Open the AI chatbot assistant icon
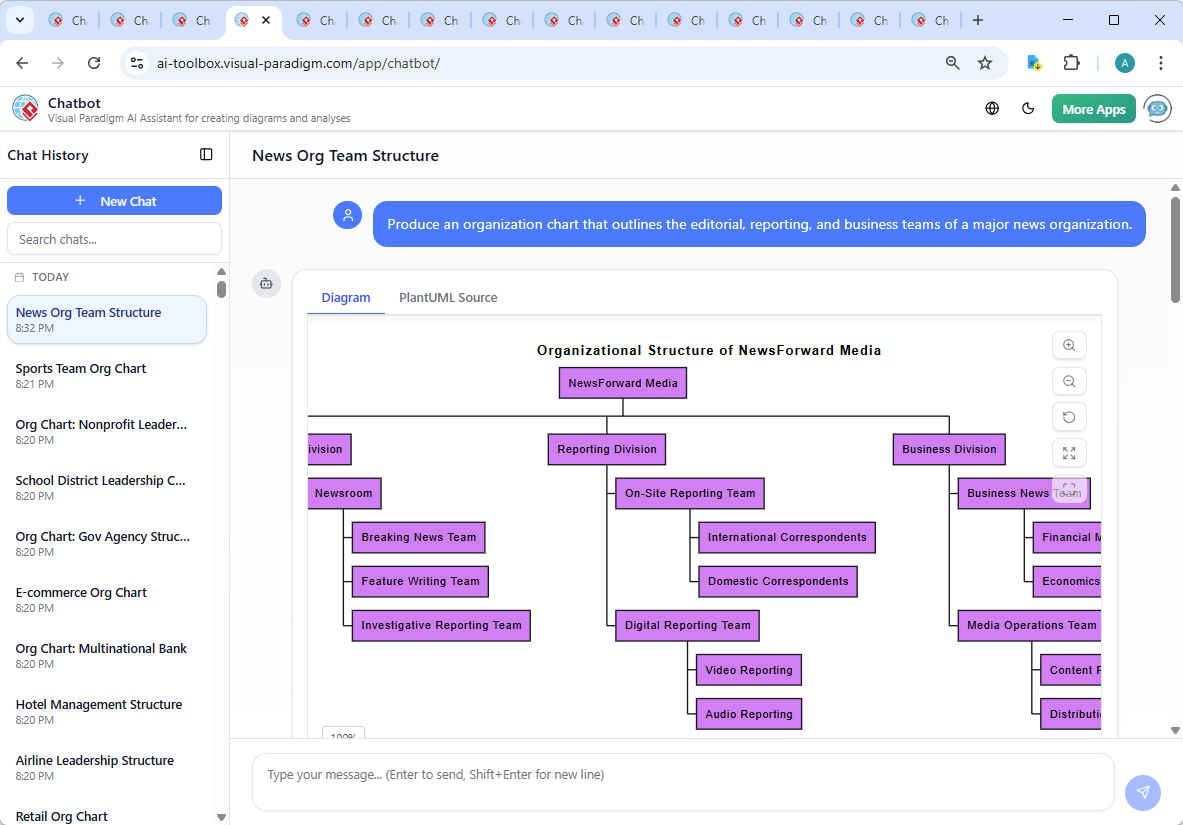The width and height of the screenshot is (1183, 825). (x=1157, y=108)
